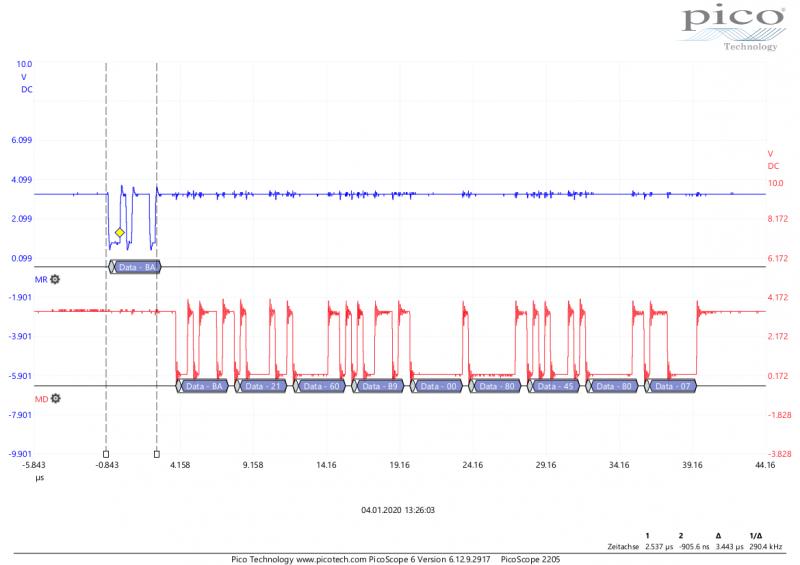
Task: Open the MD channel gear settings
Action: click(56, 398)
